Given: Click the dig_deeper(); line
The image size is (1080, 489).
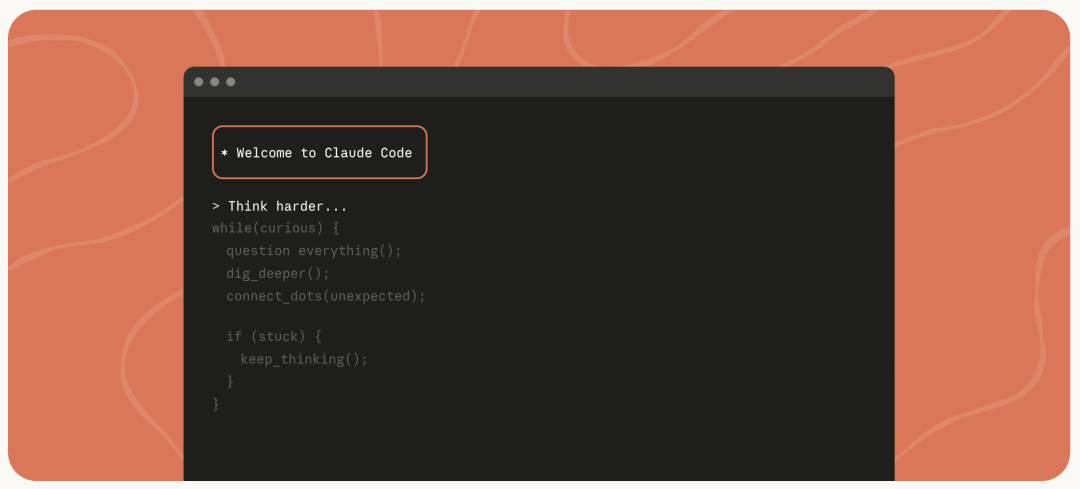Looking at the screenshot, I should [277, 273].
